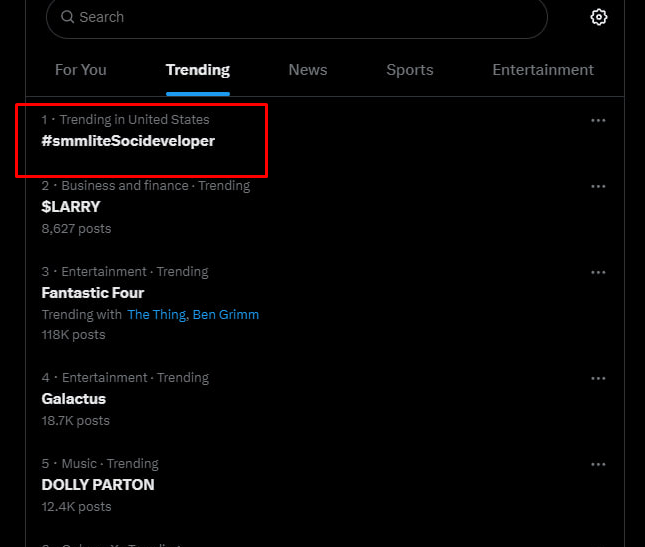Viewport: 645px width, 547px height.
Task: Open more options for DOLLY PARTON trend
Action: tap(598, 464)
